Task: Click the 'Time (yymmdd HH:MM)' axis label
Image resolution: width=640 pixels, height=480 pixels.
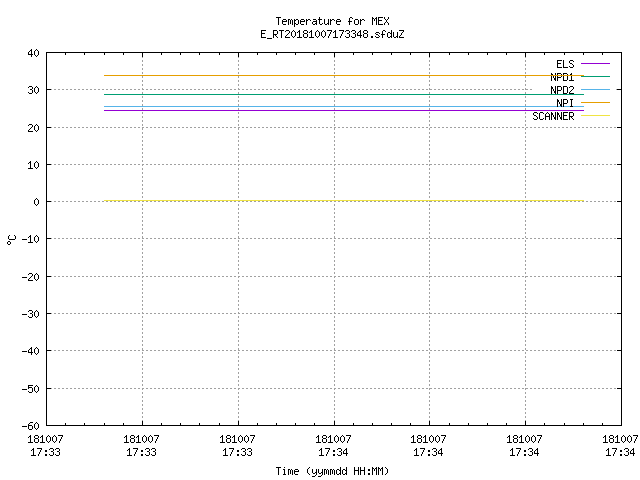Action: [x=332, y=471]
